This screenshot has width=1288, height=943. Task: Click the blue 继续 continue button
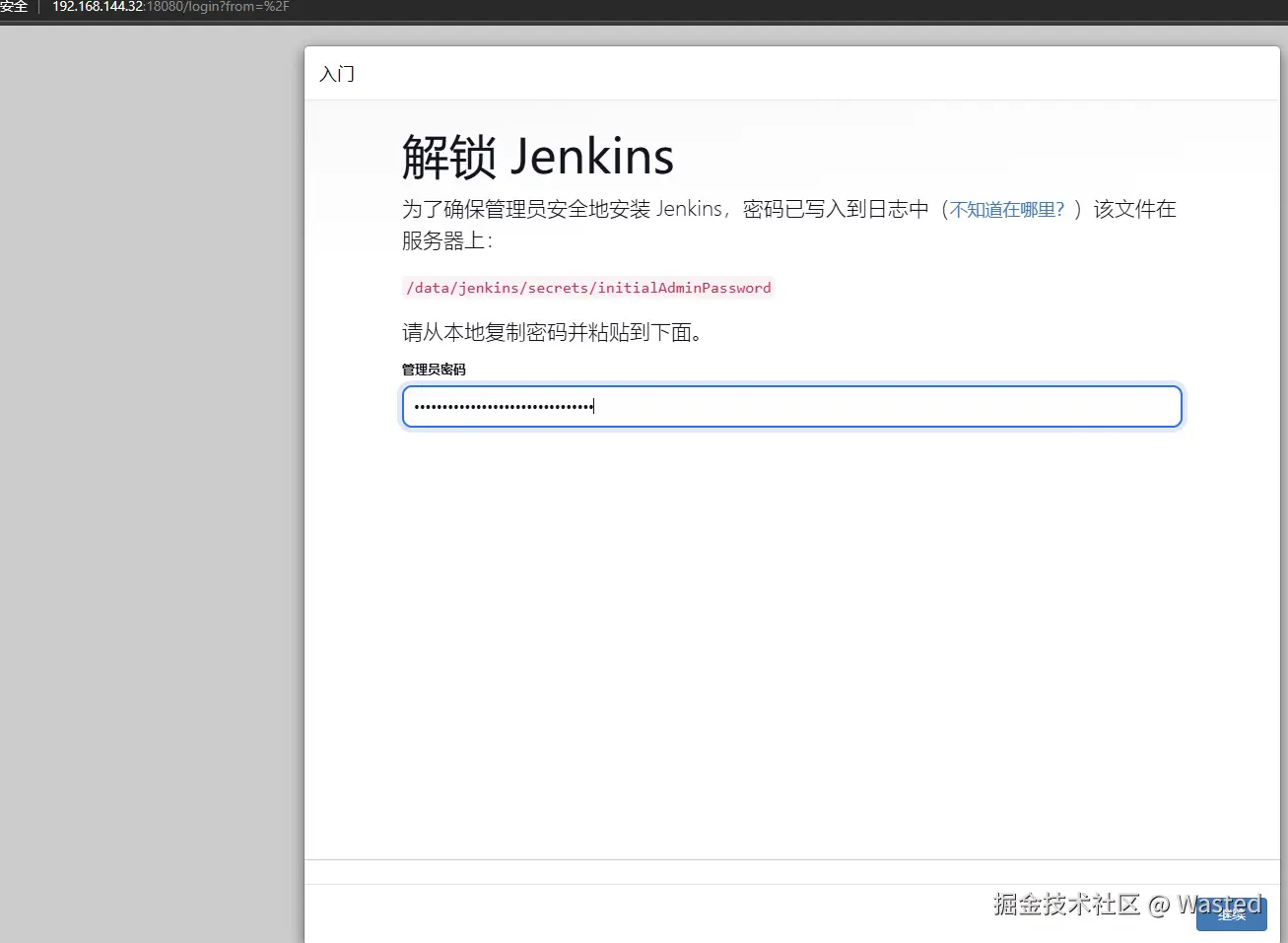[x=1231, y=914]
